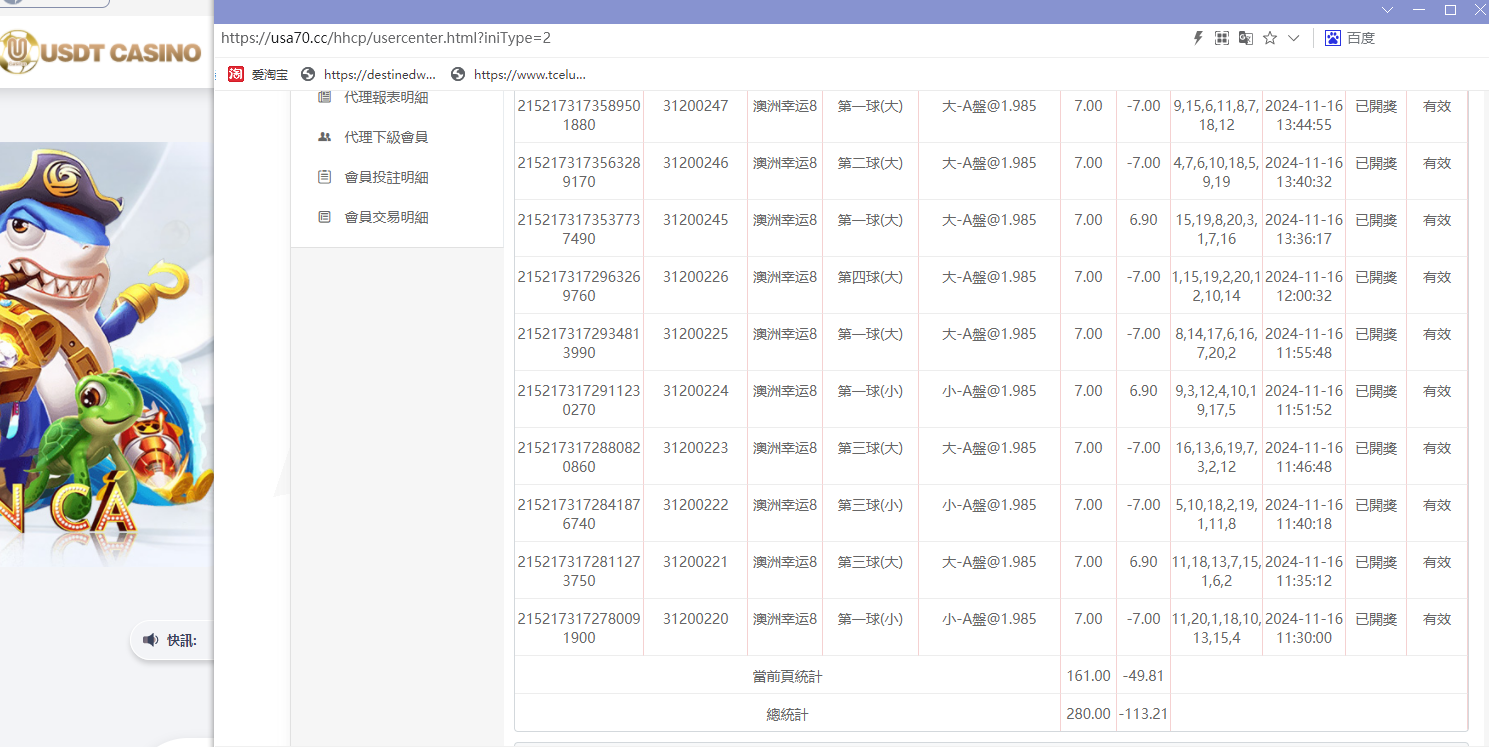Open the QR code grid icon near address bar
The image size is (1489, 747).
(1221, 37)
